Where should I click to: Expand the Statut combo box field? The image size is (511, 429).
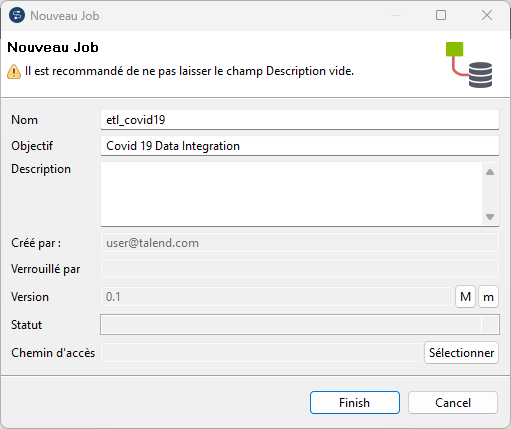(300, 324)
